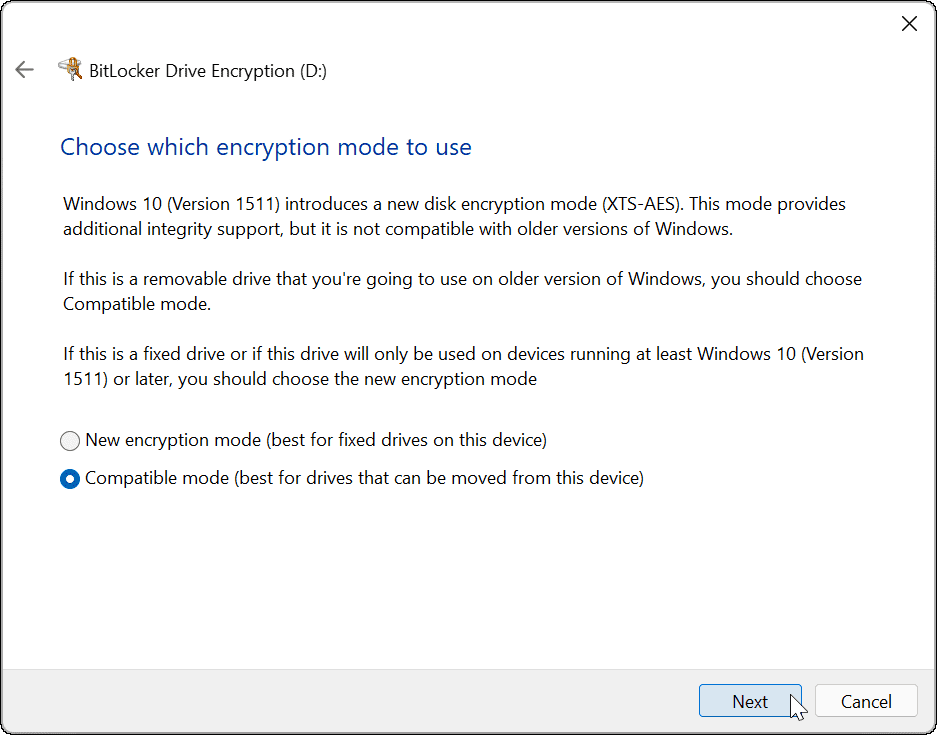
Task: Select the New encryption mode radio button
Action: pyautogui.click(x=70, y=440)
